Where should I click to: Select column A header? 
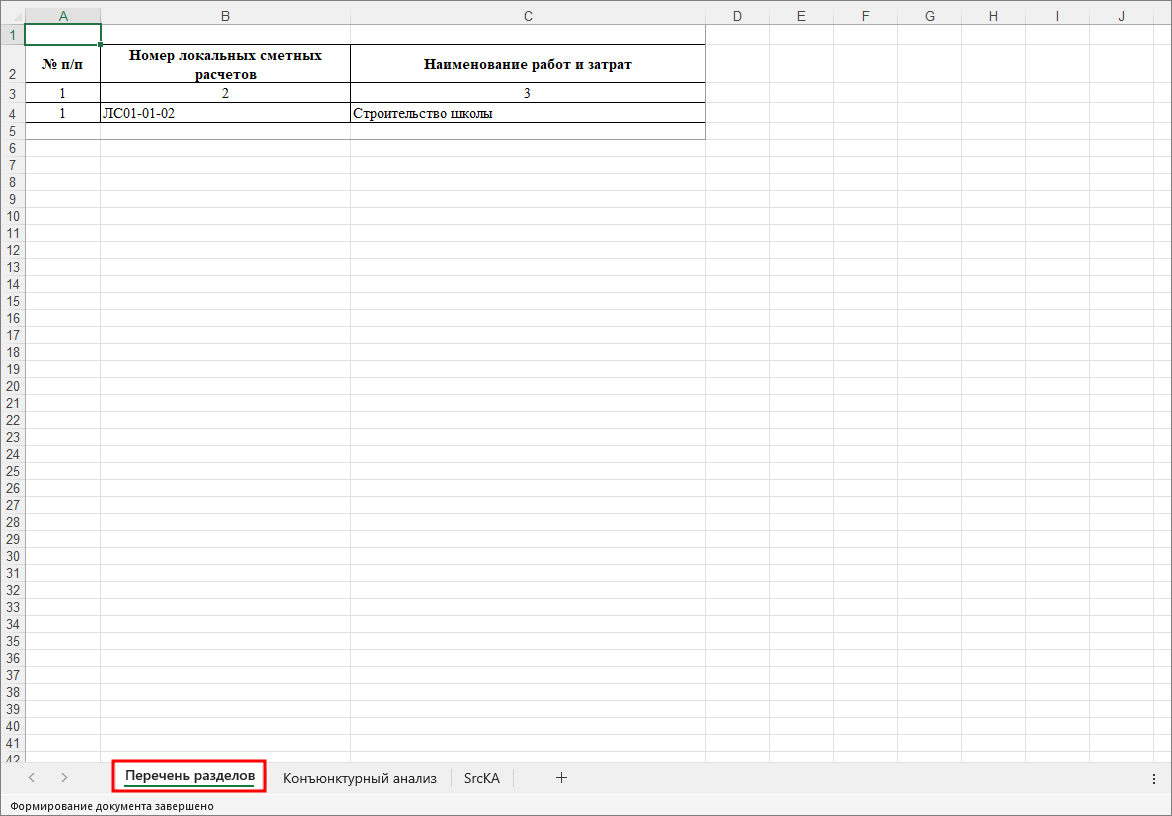[63, 16]
